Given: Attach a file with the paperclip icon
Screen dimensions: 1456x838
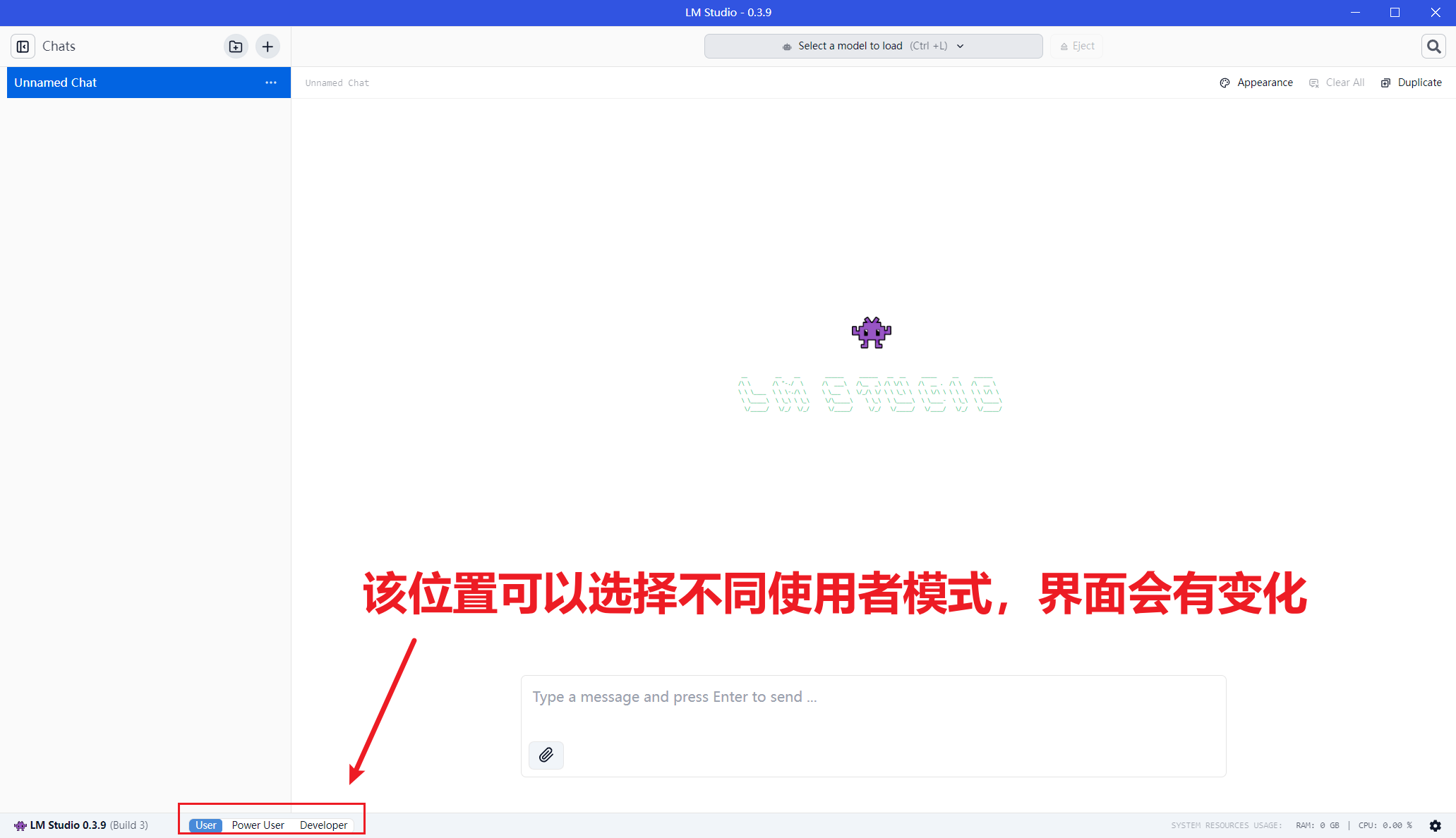Looking at the screenshot, I should click(546, 755).
